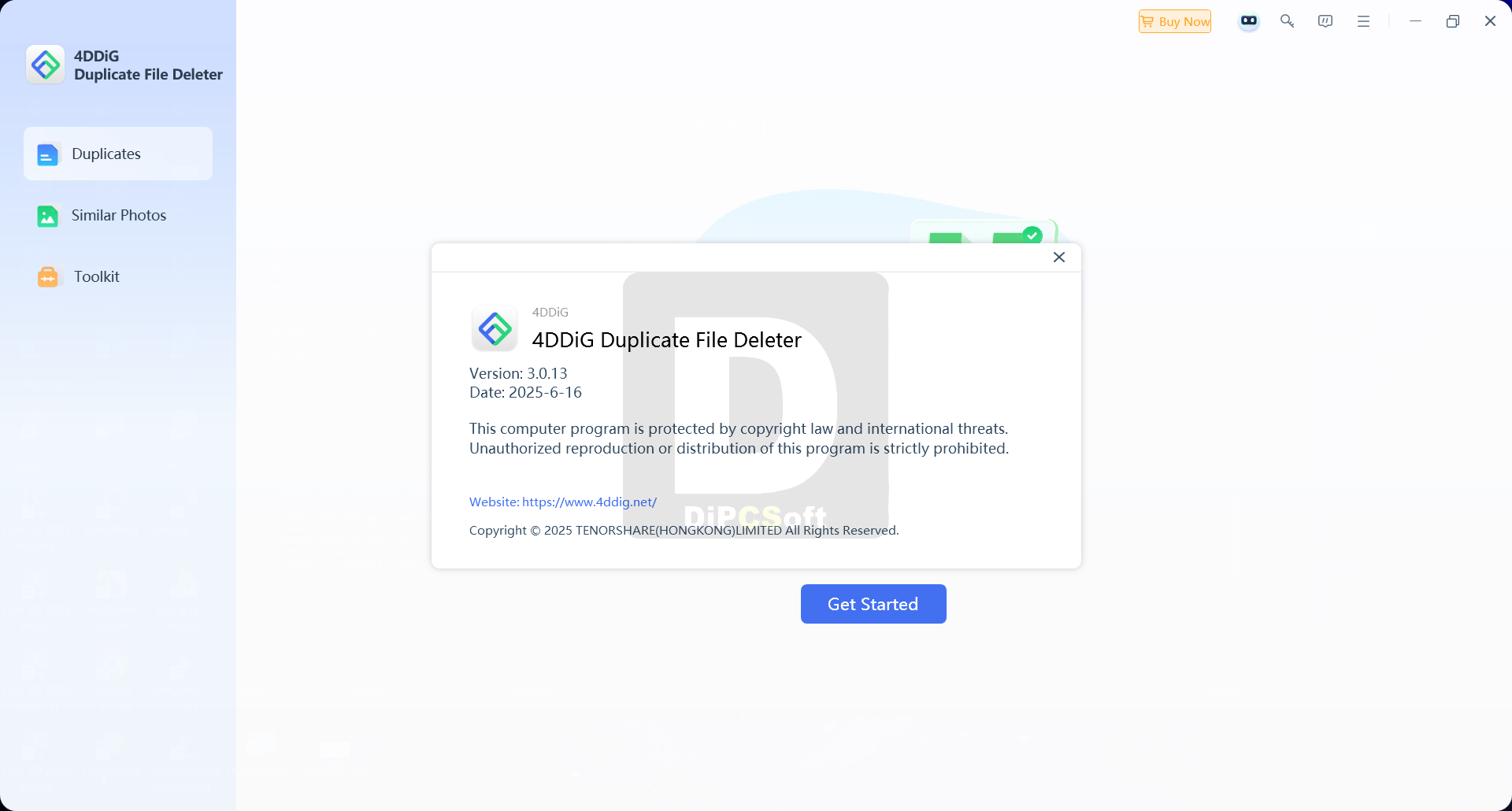Switch to Similar Photos section
The height and width of the screenshot is (811, 1512).
(118, 215)
